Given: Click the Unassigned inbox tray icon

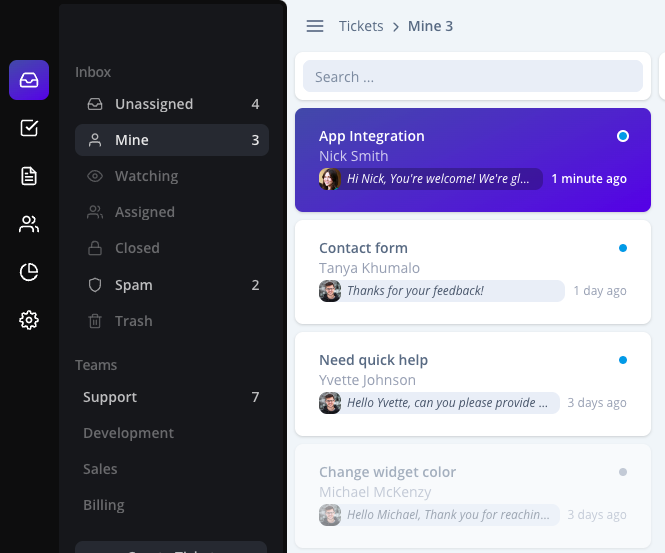Looking at the screenshot, I should click(x=95, y=104).
